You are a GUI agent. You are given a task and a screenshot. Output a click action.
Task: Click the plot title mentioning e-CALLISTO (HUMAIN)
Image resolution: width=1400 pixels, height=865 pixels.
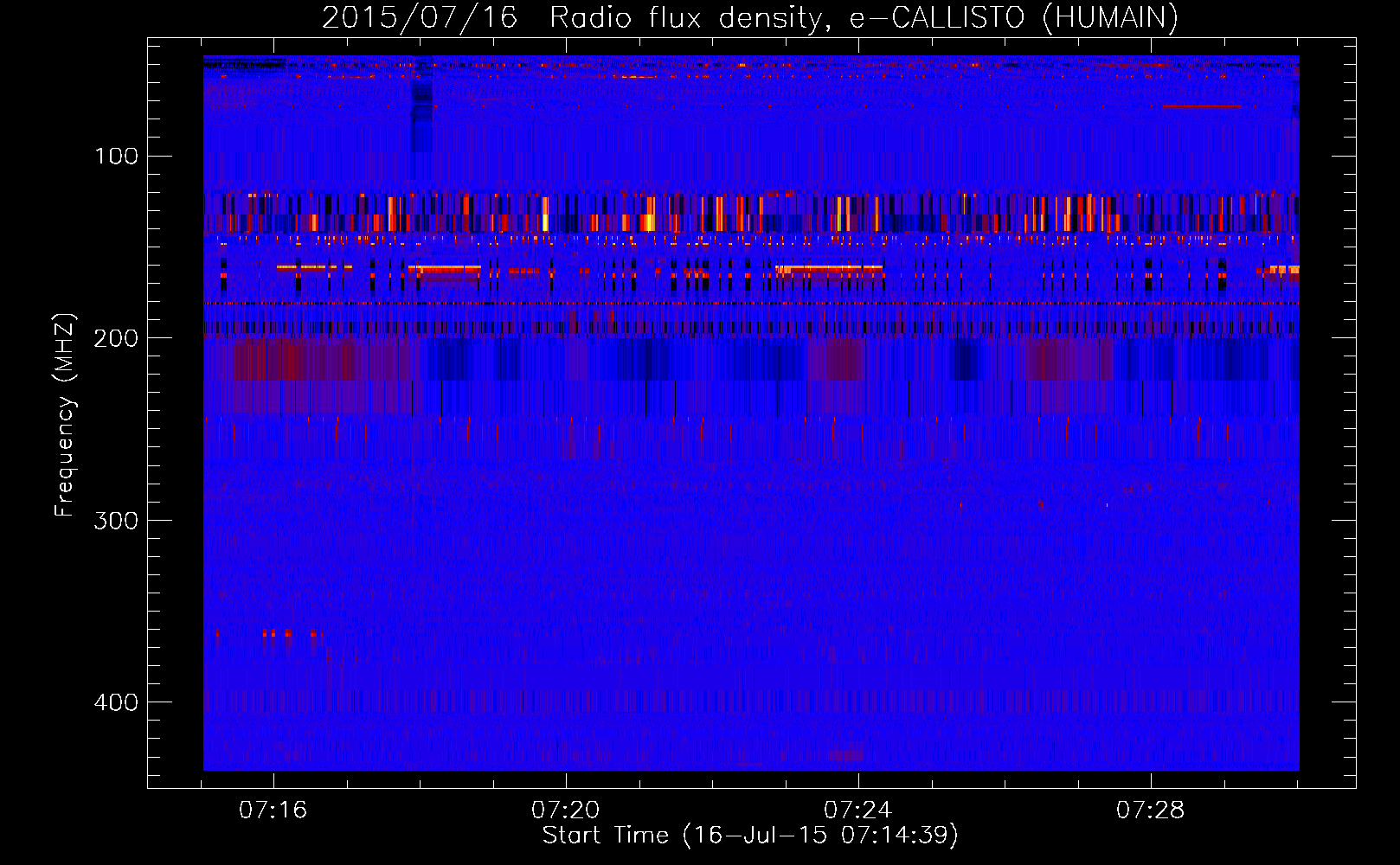[750, 18]
